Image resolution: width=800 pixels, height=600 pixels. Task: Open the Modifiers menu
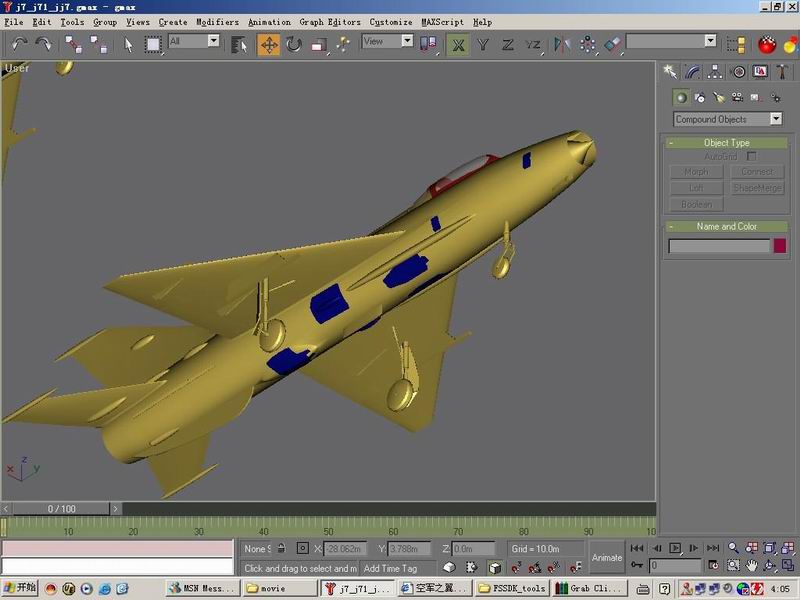pos(217,22)
